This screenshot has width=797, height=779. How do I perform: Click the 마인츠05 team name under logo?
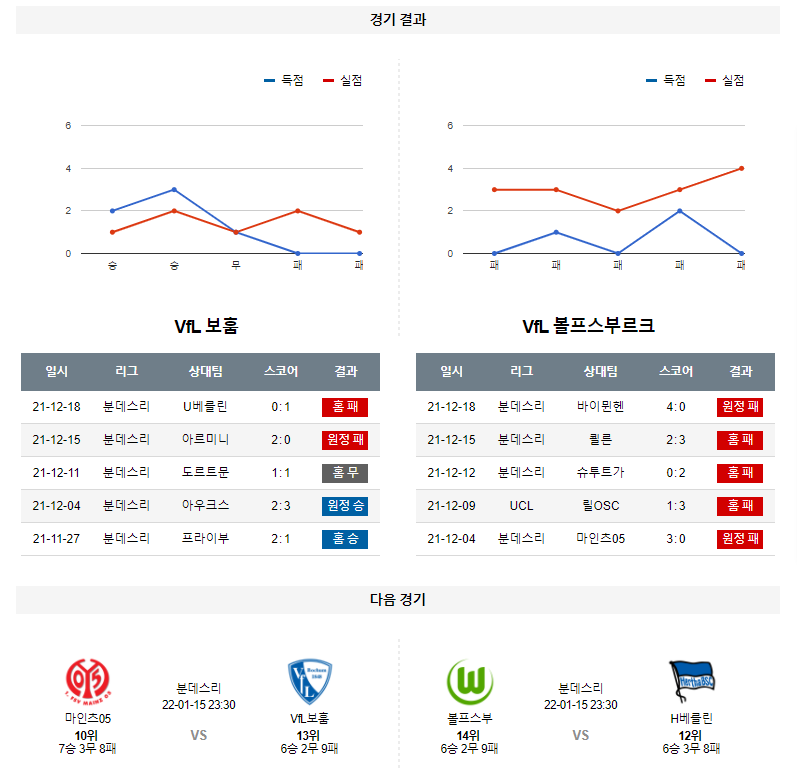pos(88,719)
